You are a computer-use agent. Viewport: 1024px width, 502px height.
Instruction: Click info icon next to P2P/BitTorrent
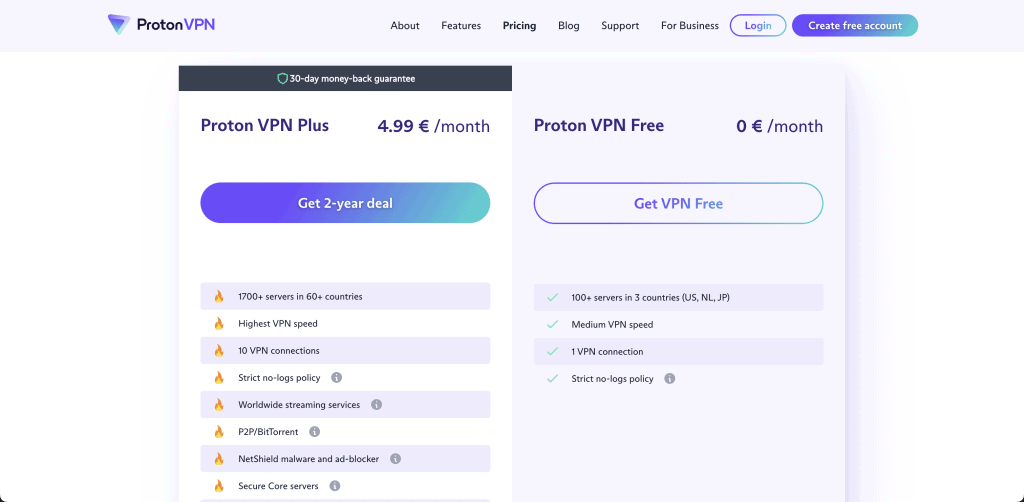click(314, 431)
